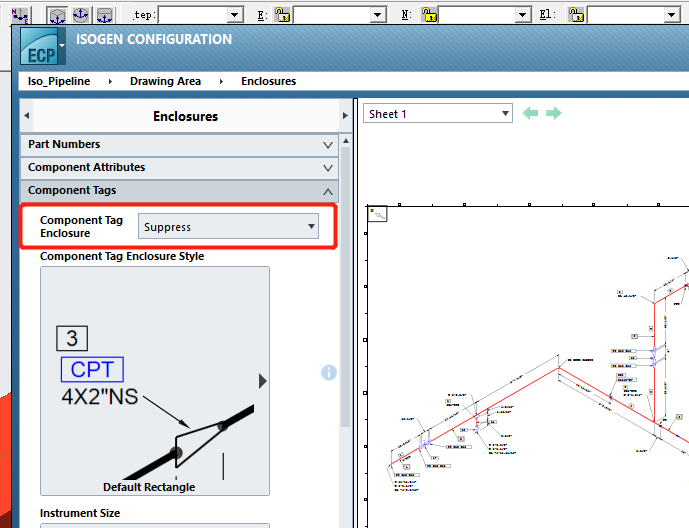
Task: Click the Drawing Area breadcrumb
Action: point(165,81)
